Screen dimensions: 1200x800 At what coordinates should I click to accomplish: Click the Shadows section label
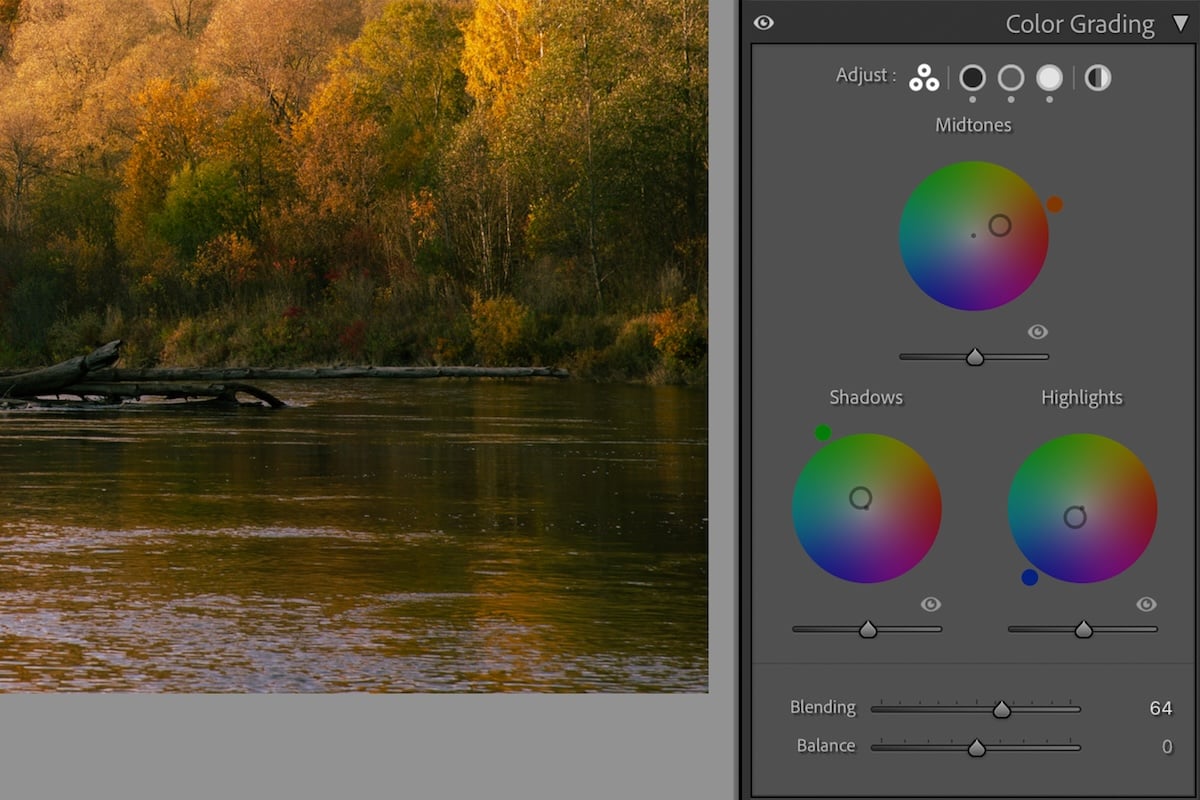pos(866,397)
